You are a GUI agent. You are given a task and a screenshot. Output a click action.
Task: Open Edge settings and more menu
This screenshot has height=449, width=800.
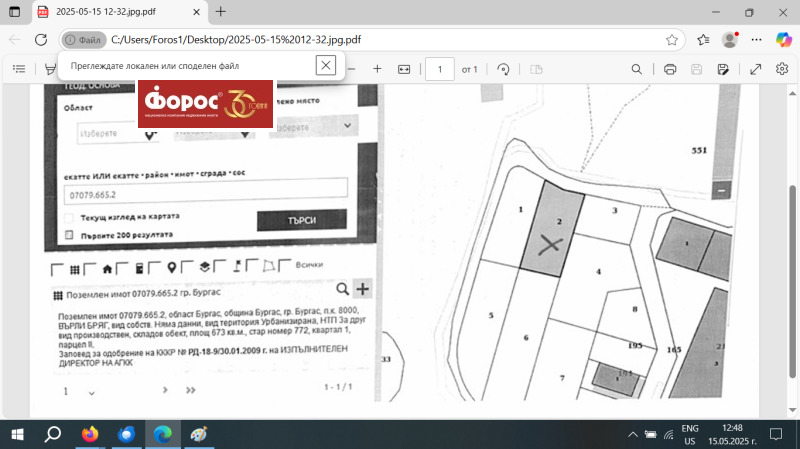pos(756,40)
